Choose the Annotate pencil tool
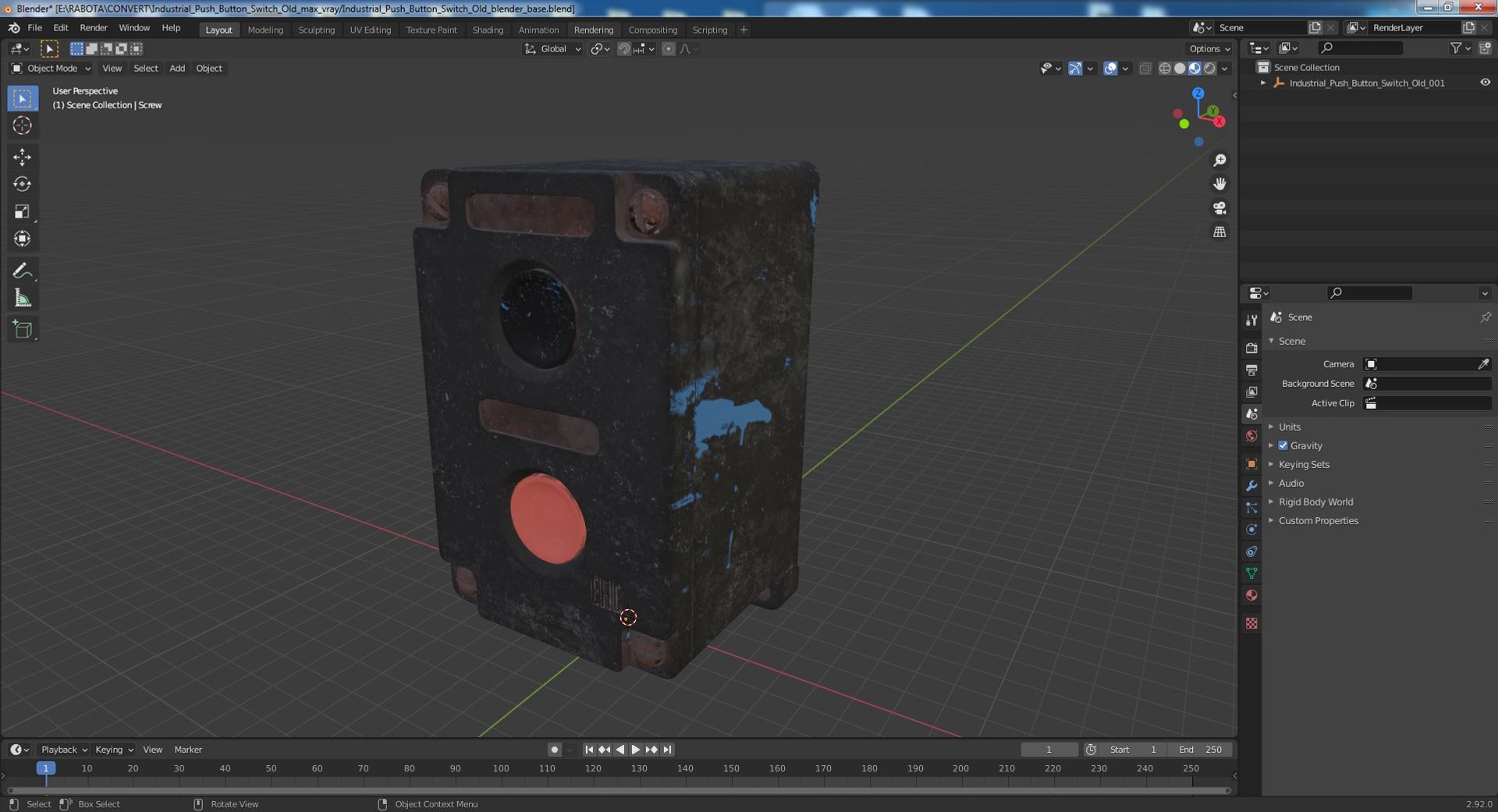 pyautogui.click(x=22, y=271)
